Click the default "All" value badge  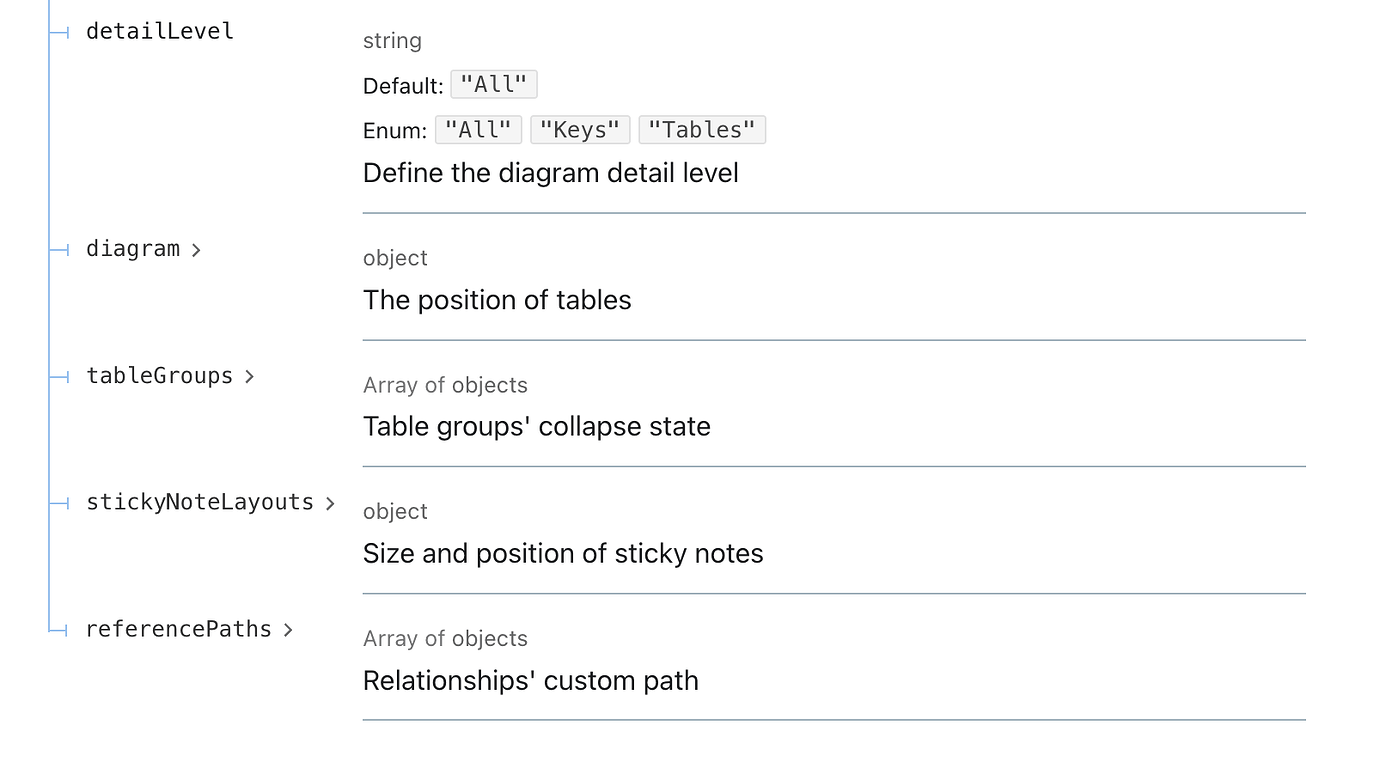pyautogui.click(x=493, y=84)
